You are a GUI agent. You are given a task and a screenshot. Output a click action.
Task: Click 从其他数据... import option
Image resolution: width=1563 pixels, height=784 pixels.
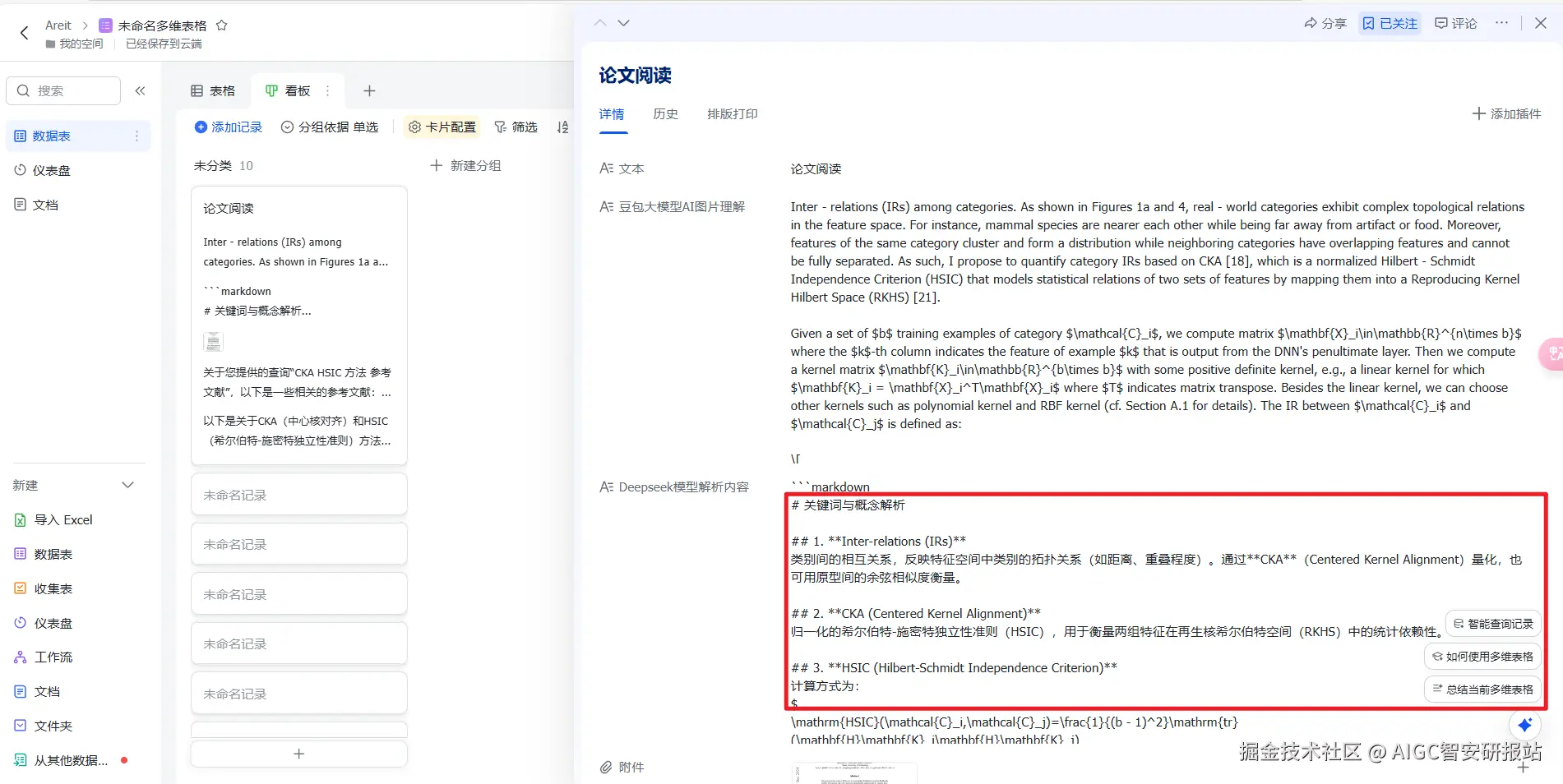point(62,760)
